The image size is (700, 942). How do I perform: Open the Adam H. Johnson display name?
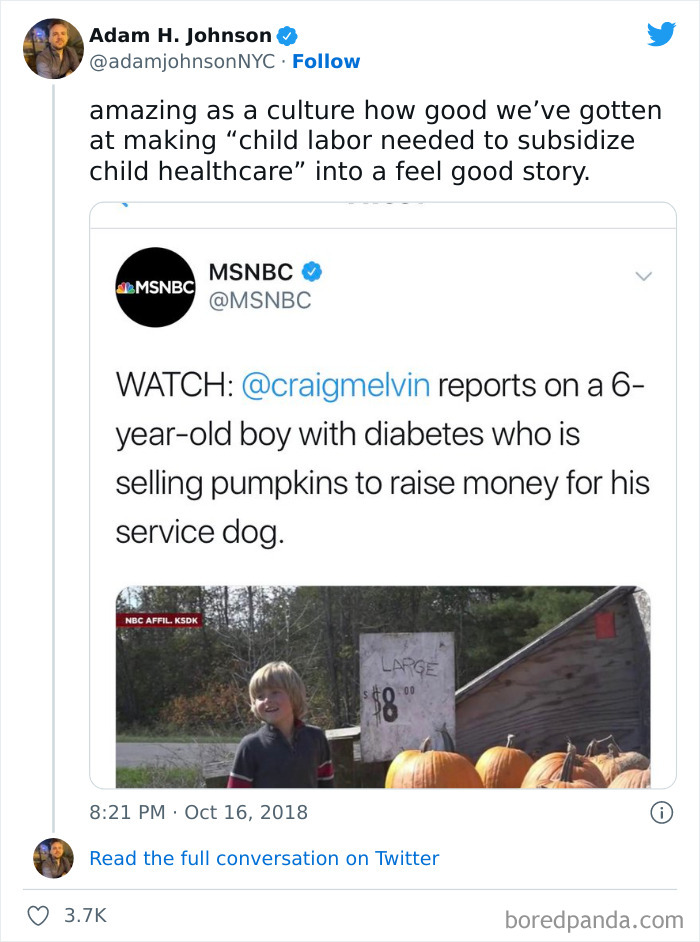180,36
